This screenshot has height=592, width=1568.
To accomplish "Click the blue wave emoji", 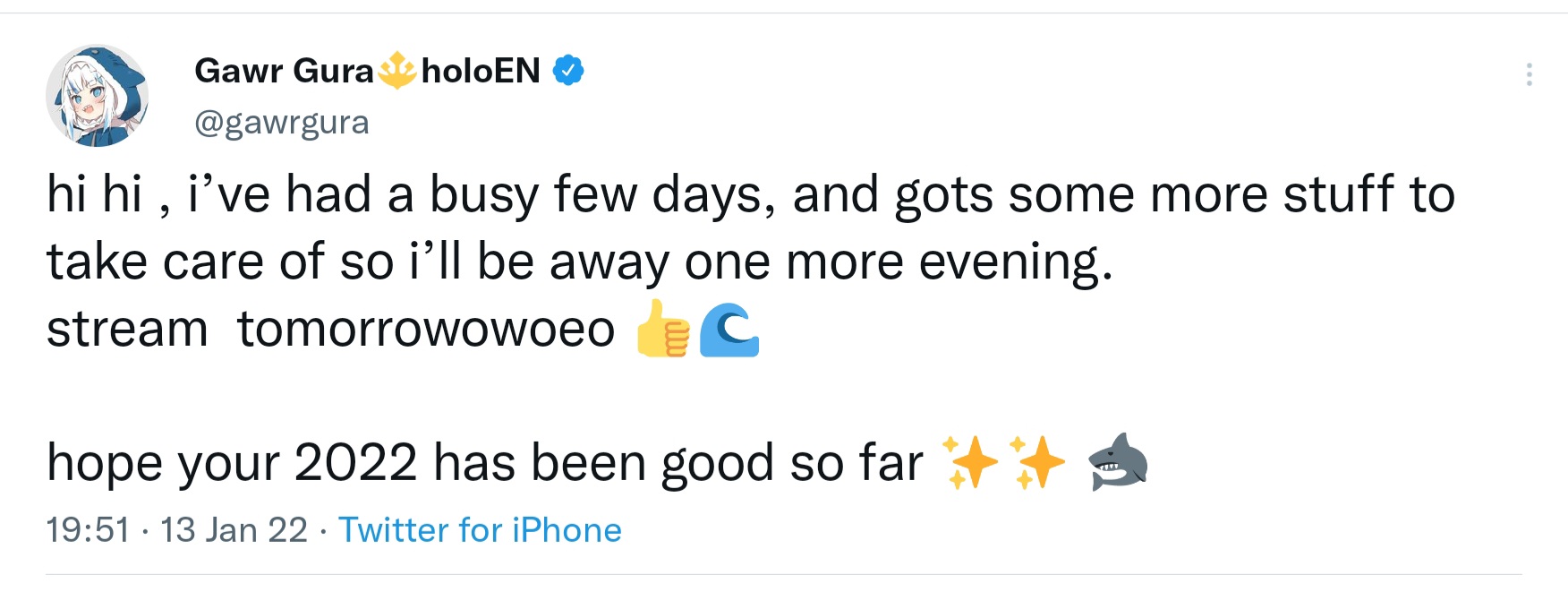I will [729, 329].
